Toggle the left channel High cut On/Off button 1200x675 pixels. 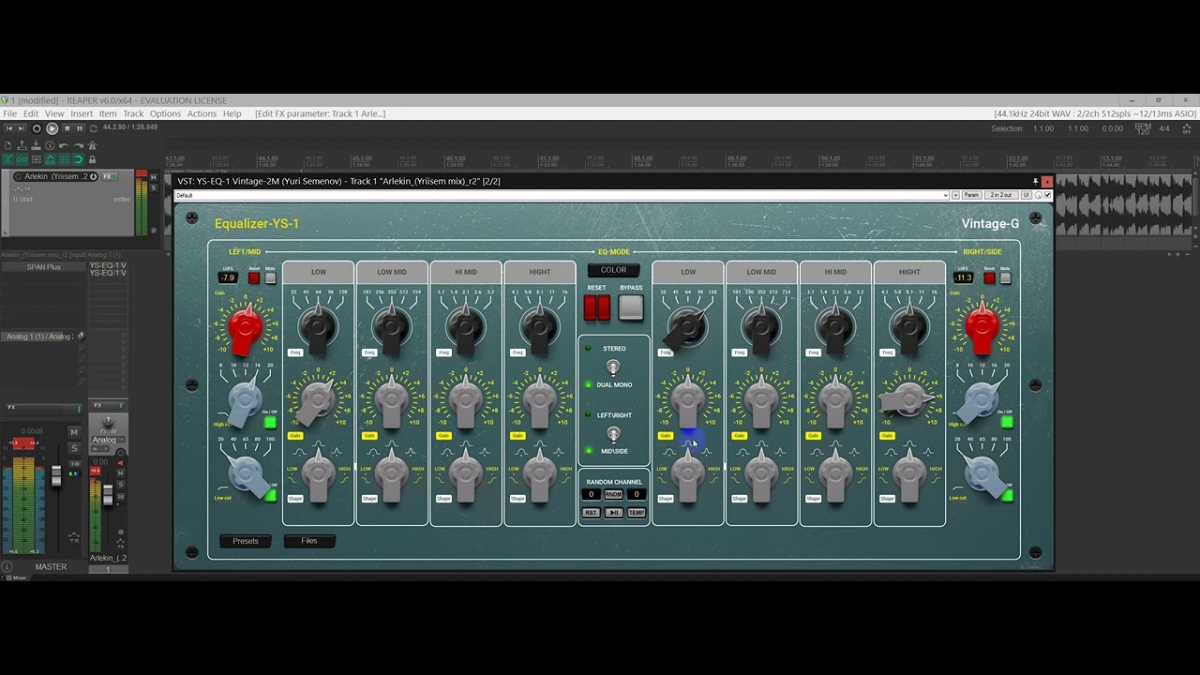pos(270,422)
